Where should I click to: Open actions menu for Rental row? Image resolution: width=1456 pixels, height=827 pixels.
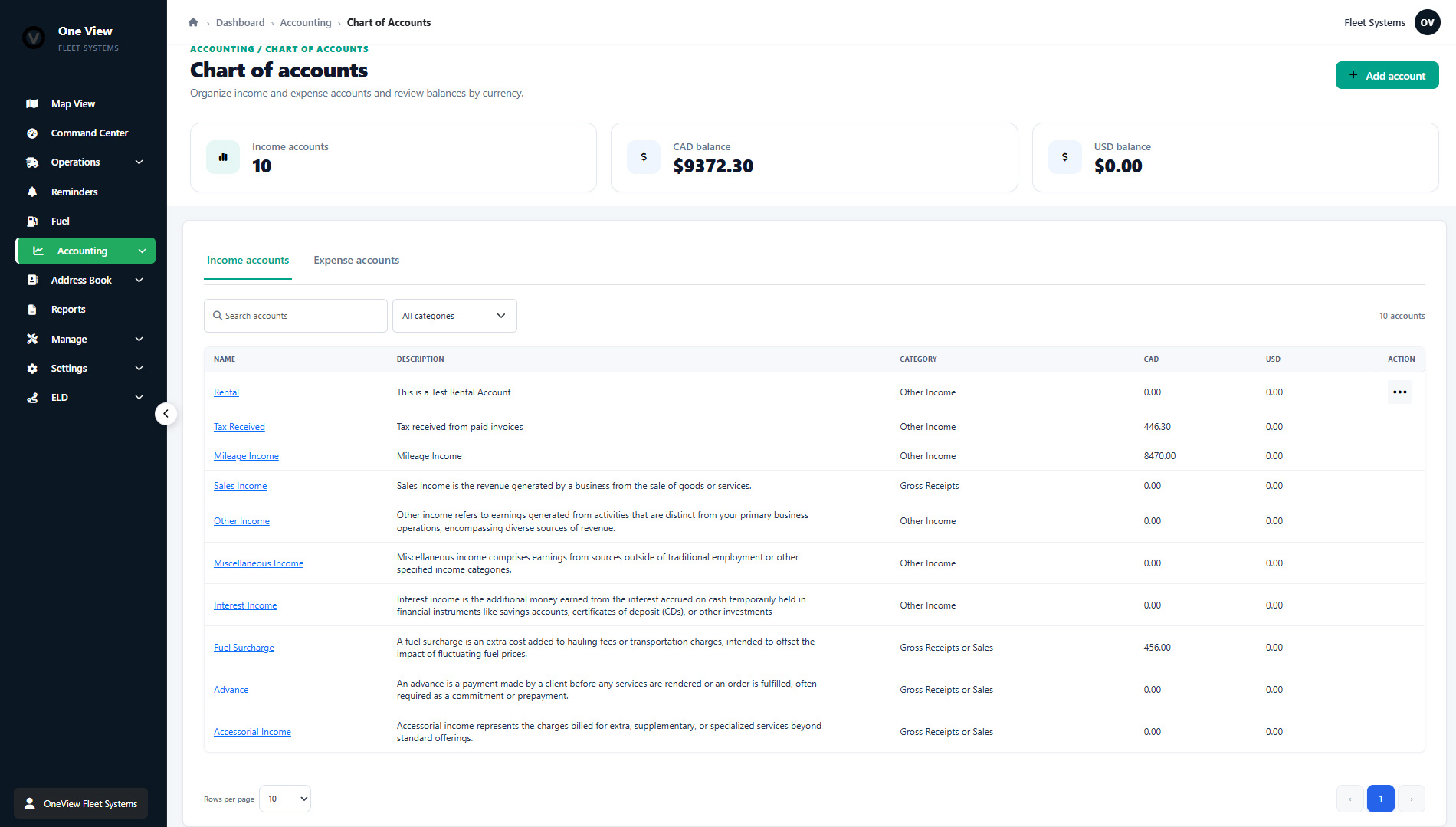[1399, 392]
